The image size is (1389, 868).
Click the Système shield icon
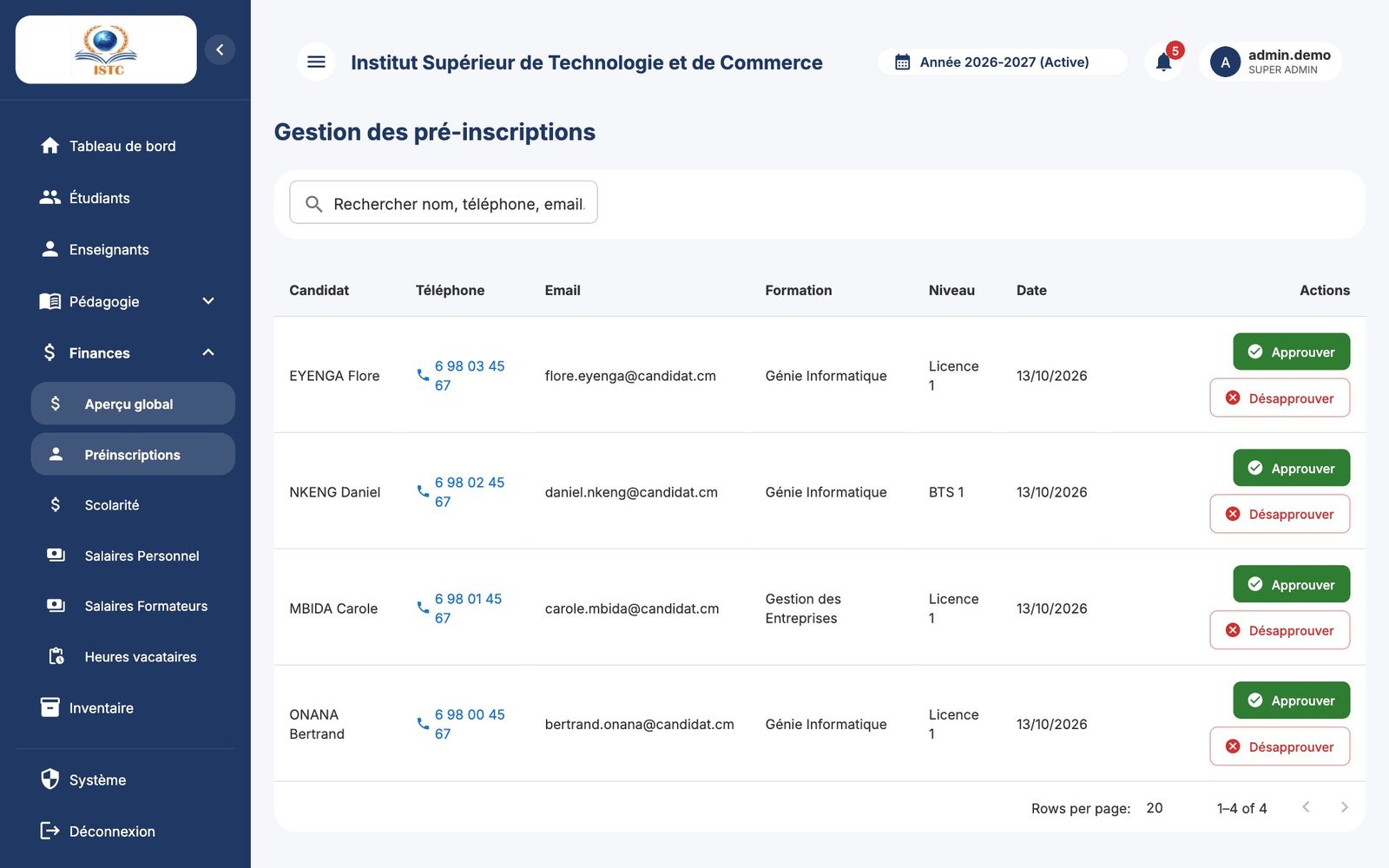50,779
